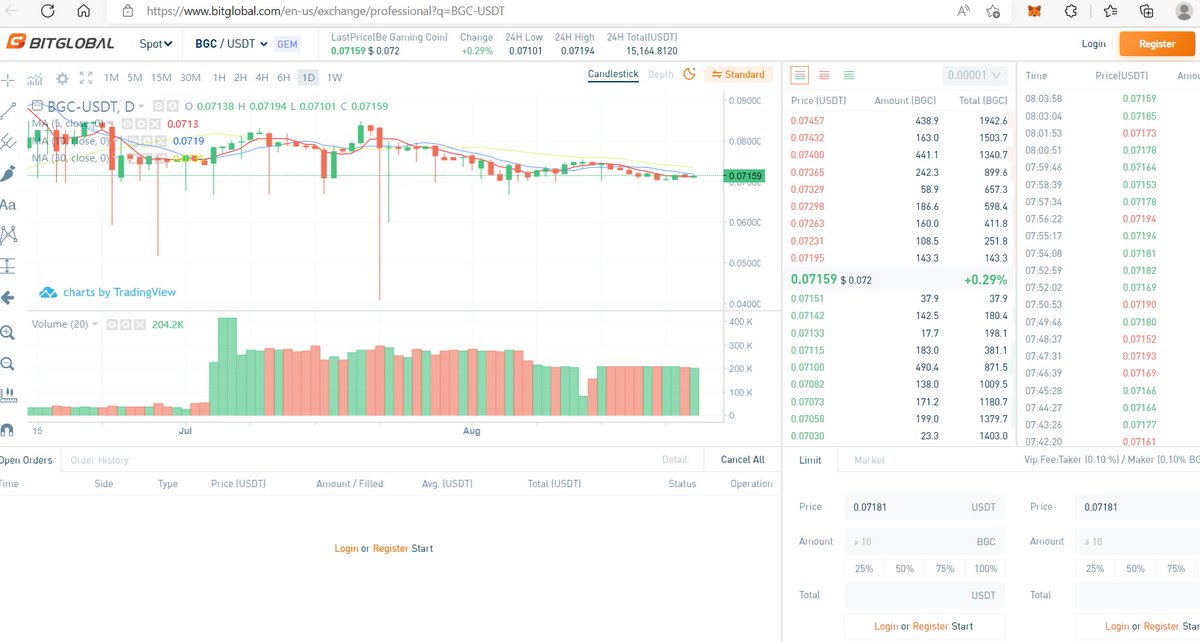The height and width of the screenshot is (642, 1200).
Task: Show sell orders only view icon
Action: (x=824, y=75)
